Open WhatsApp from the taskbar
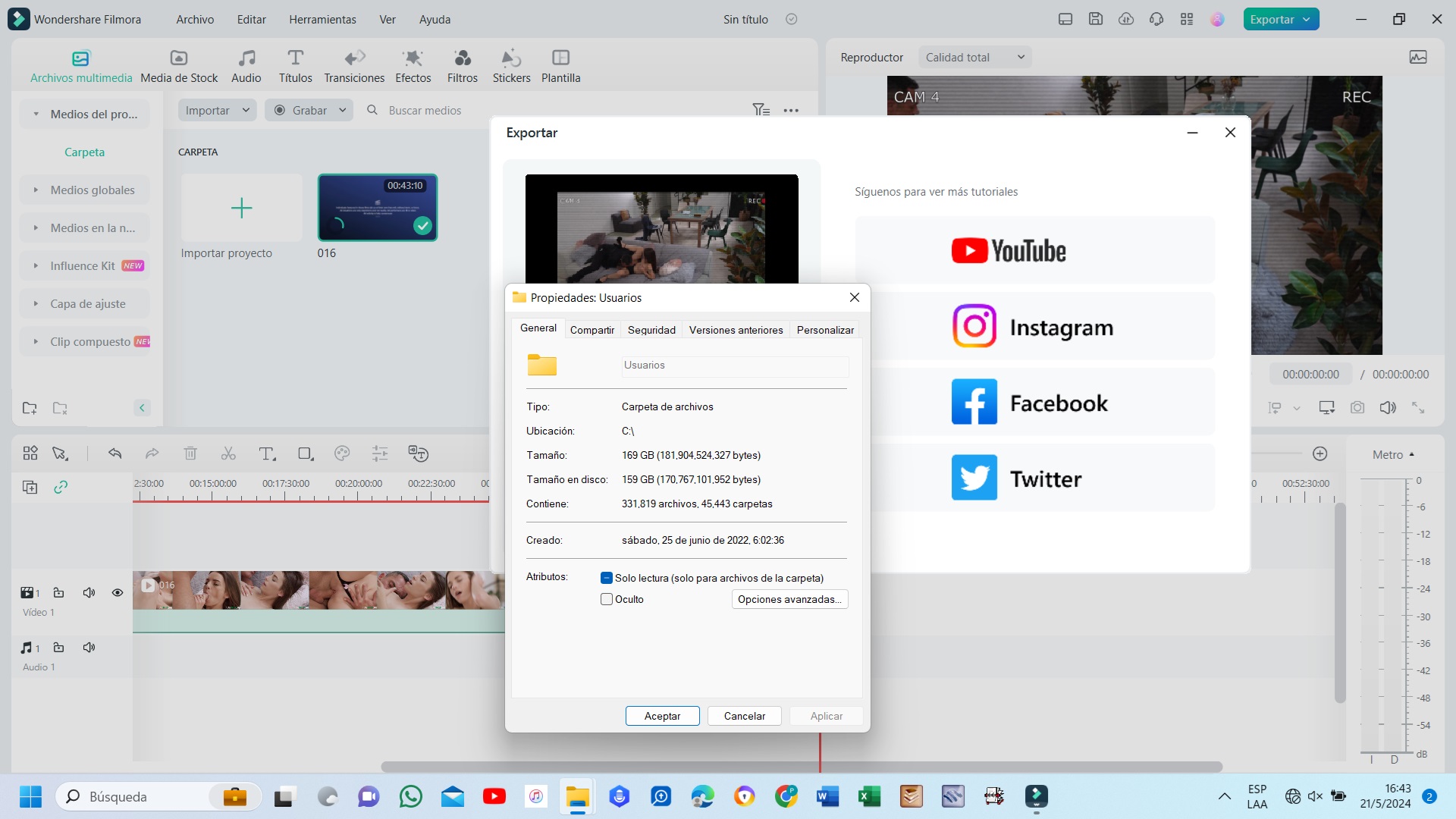1456x819 pixels. click(410, 796)
